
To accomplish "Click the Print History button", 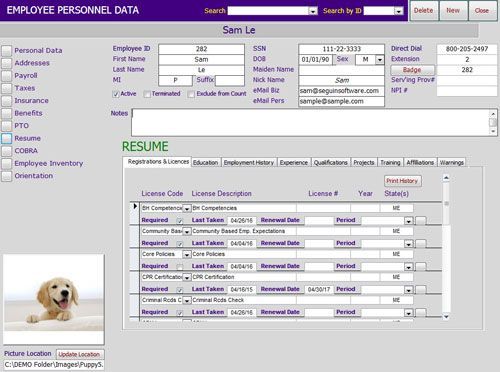I will 402,181.
